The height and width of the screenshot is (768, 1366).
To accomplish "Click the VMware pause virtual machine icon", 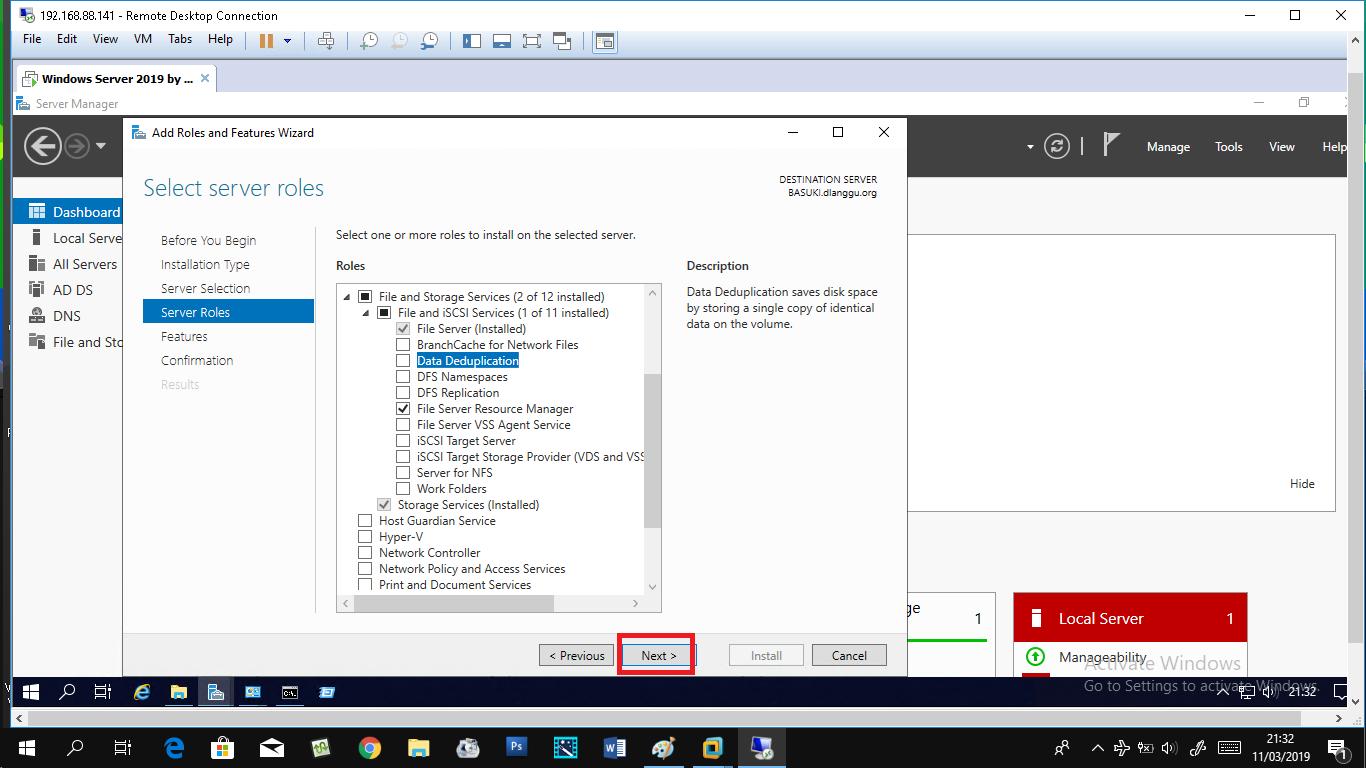I will pos(267,40).
